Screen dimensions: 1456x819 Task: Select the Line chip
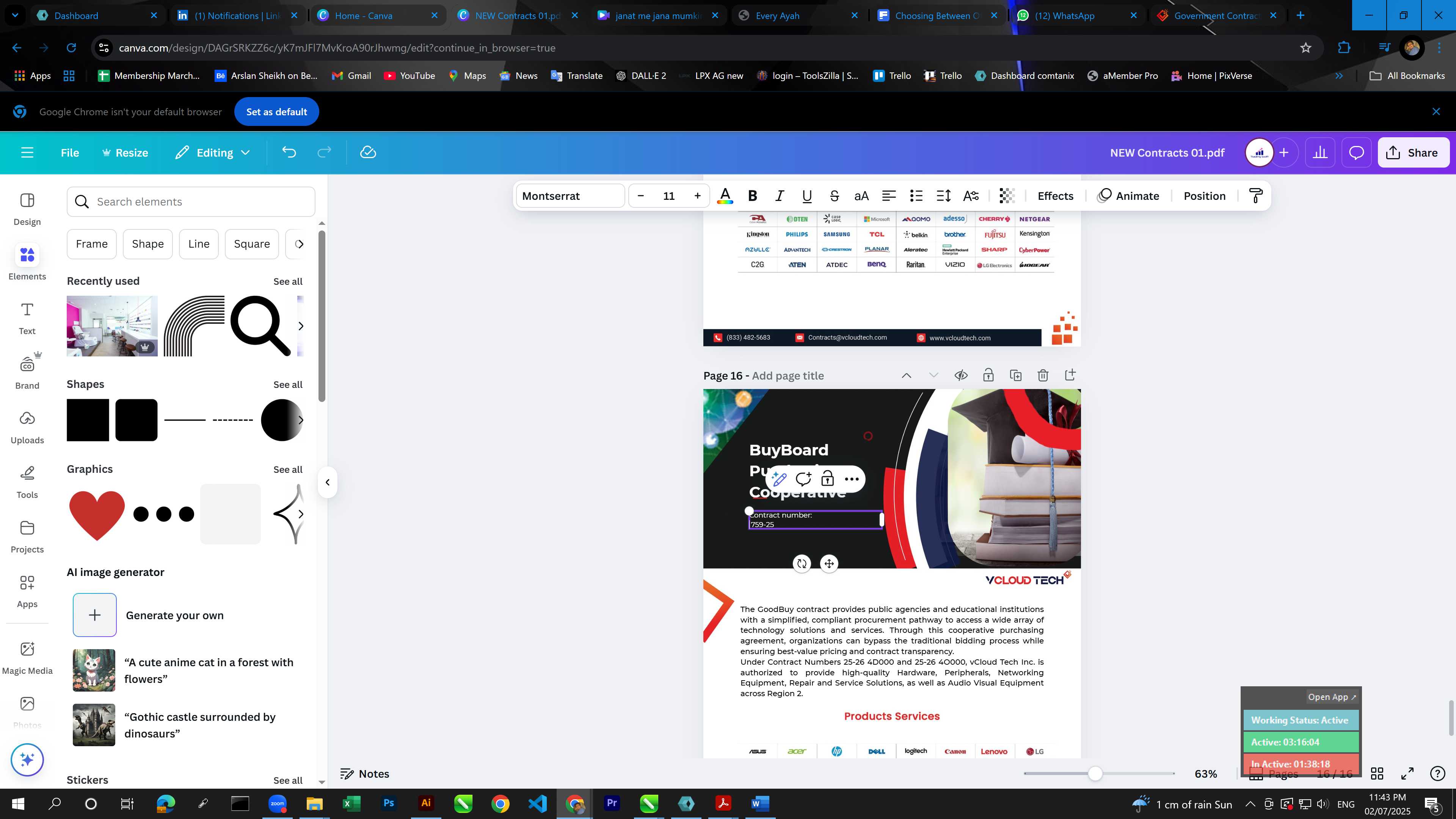coord(199,244)
